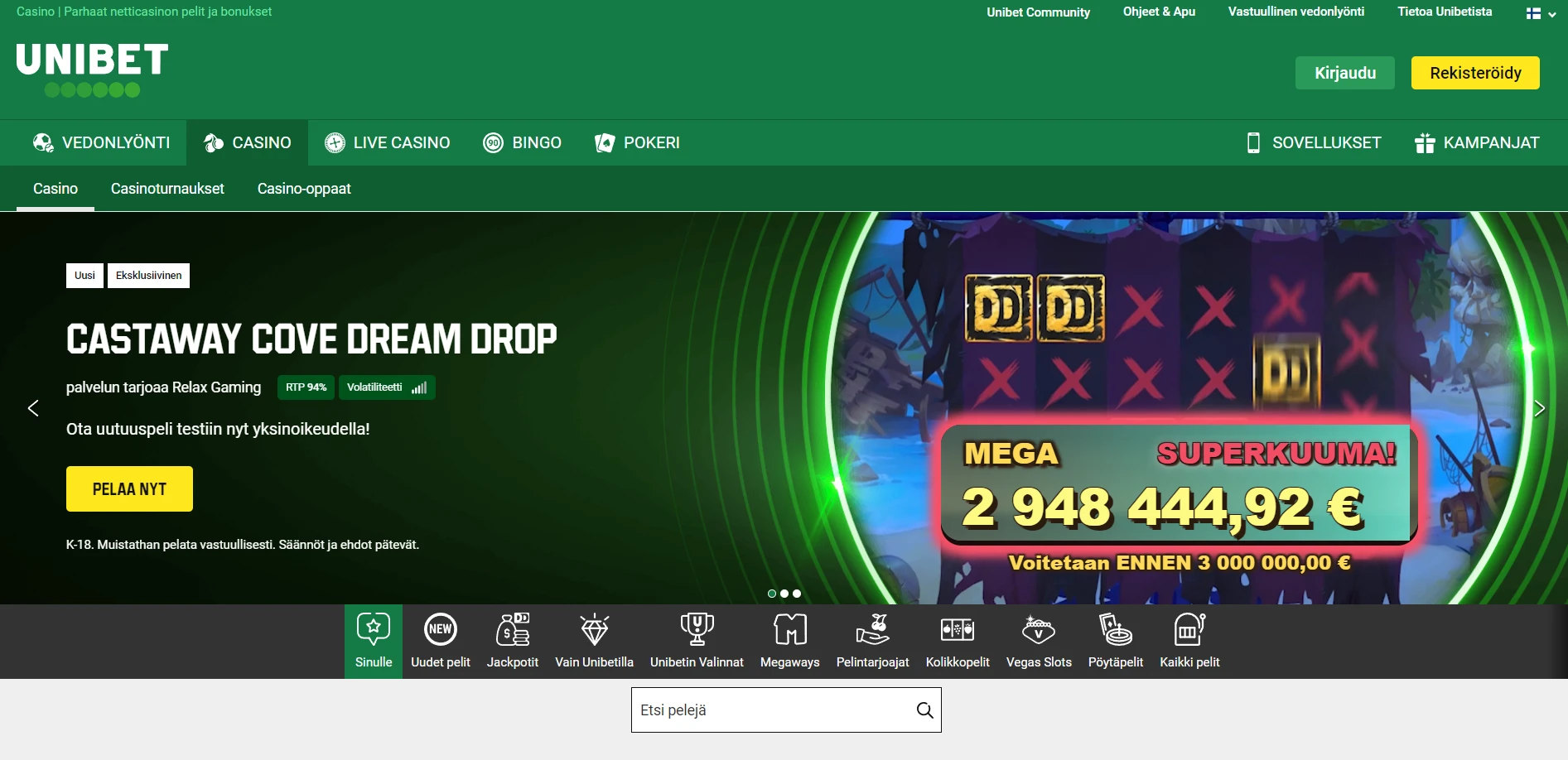Image resolution: width=1568 pixels, height=760 pixels.
Task: Open Uudet pelit NEW badge icon
Action: 441,629
